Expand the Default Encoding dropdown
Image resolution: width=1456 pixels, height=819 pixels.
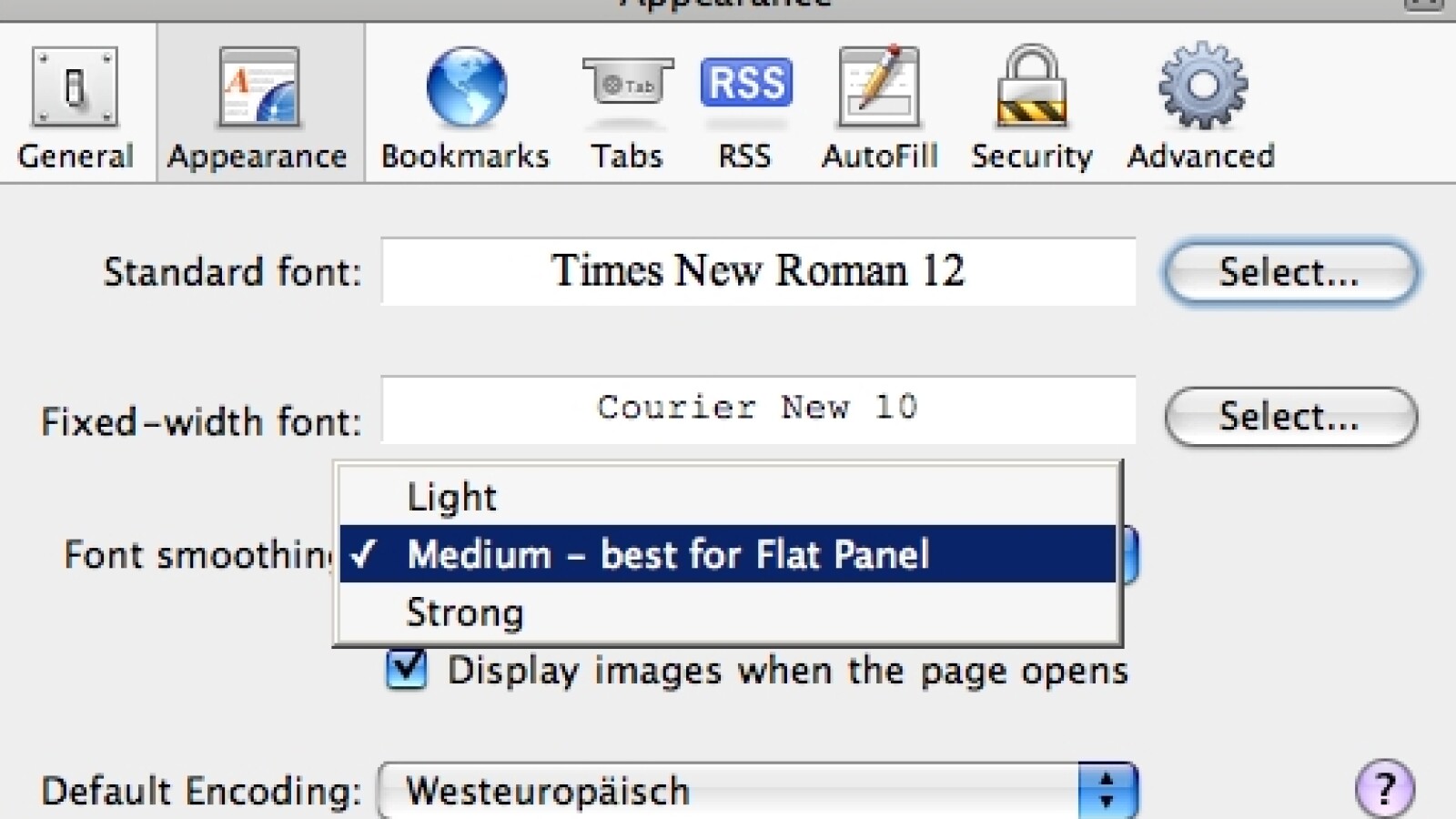(728, 790)
